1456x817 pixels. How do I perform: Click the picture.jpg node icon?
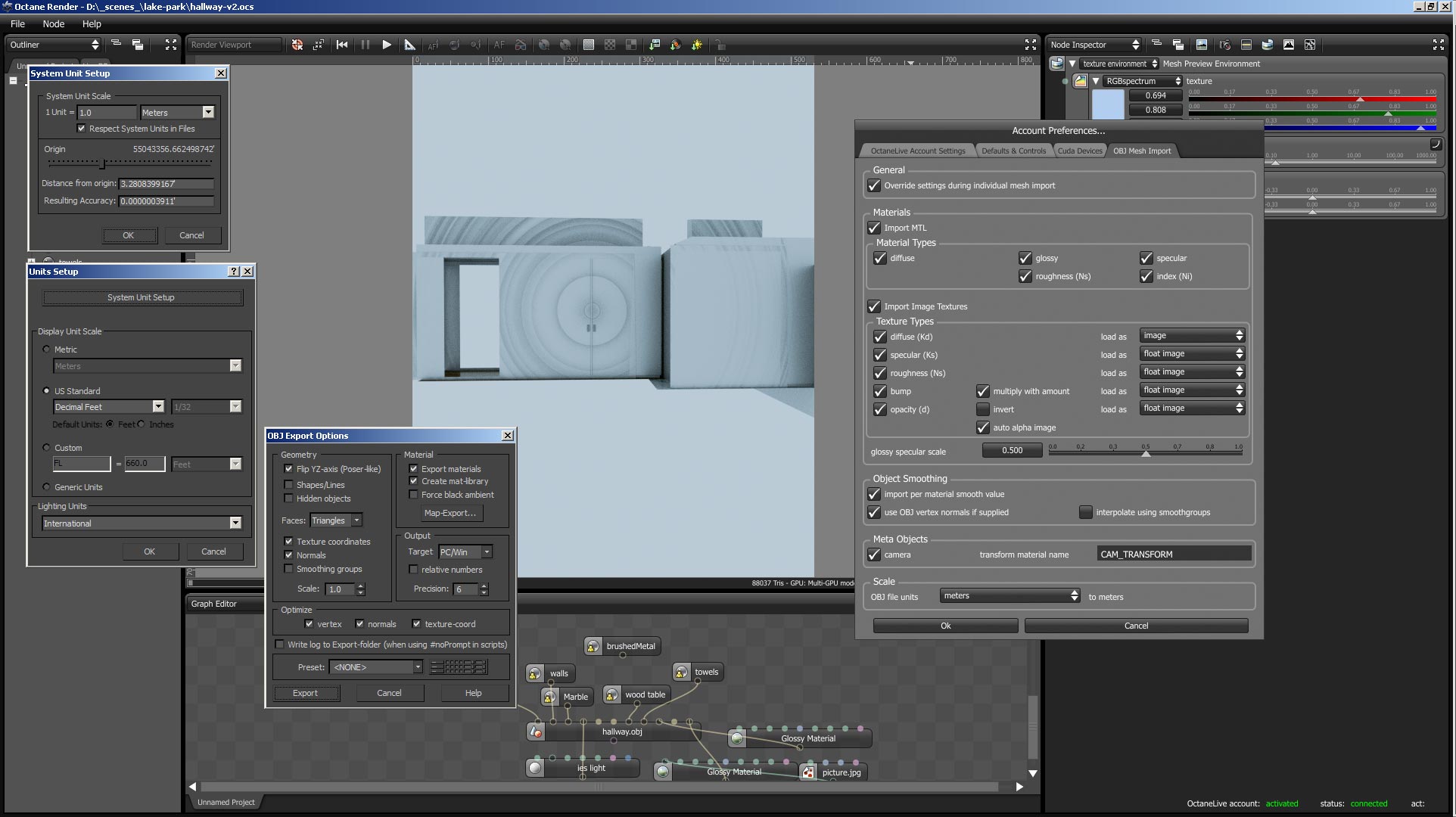click(809, 772)
